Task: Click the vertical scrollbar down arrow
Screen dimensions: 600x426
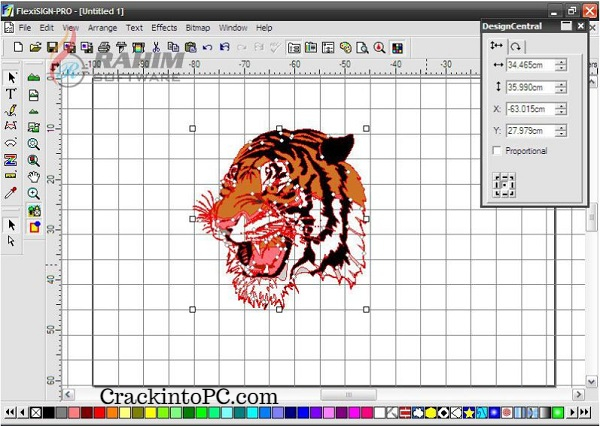Action: [591, 381]
